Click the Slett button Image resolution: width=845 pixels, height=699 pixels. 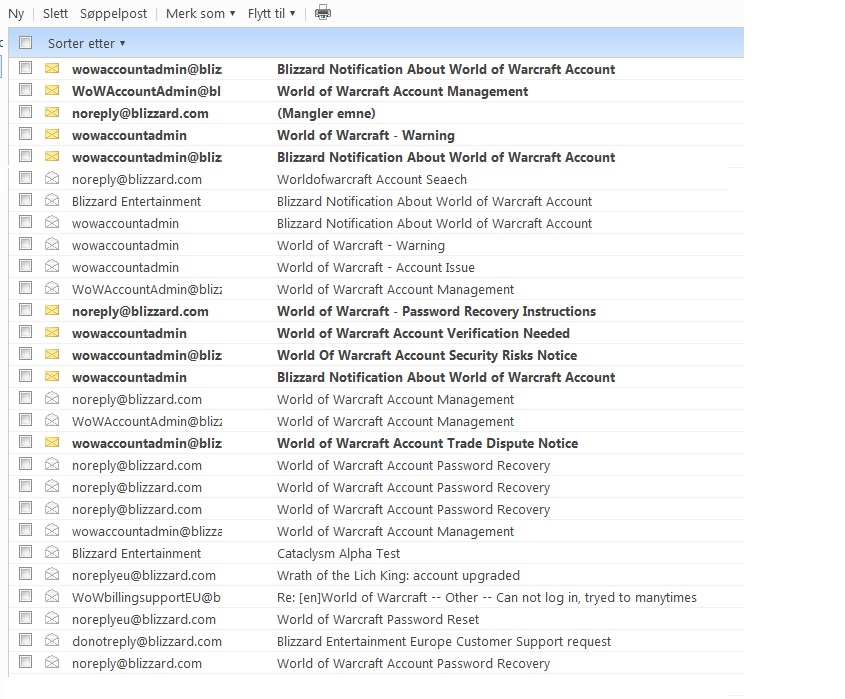click(56, 13)
